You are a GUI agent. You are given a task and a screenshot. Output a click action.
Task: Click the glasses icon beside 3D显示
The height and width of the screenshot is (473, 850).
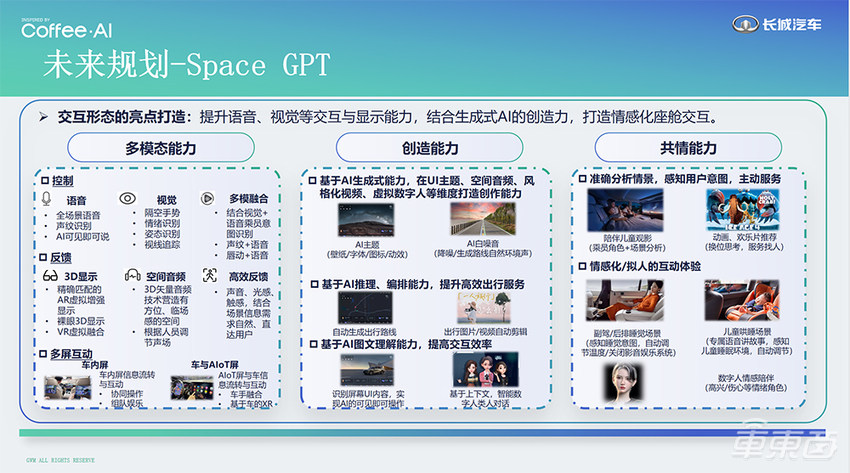(50, 276)
